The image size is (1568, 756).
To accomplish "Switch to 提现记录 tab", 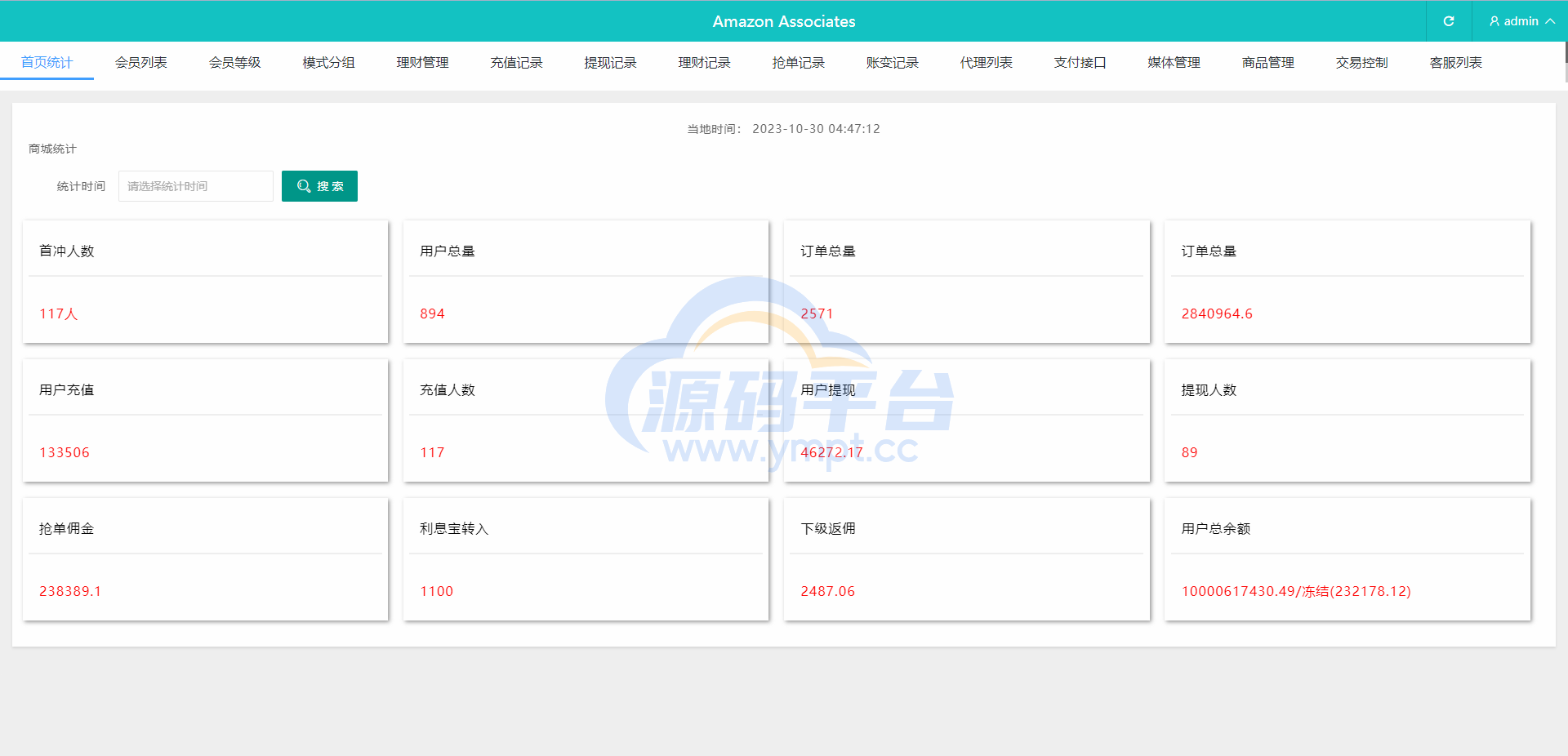I will click(x=610, y=62).
